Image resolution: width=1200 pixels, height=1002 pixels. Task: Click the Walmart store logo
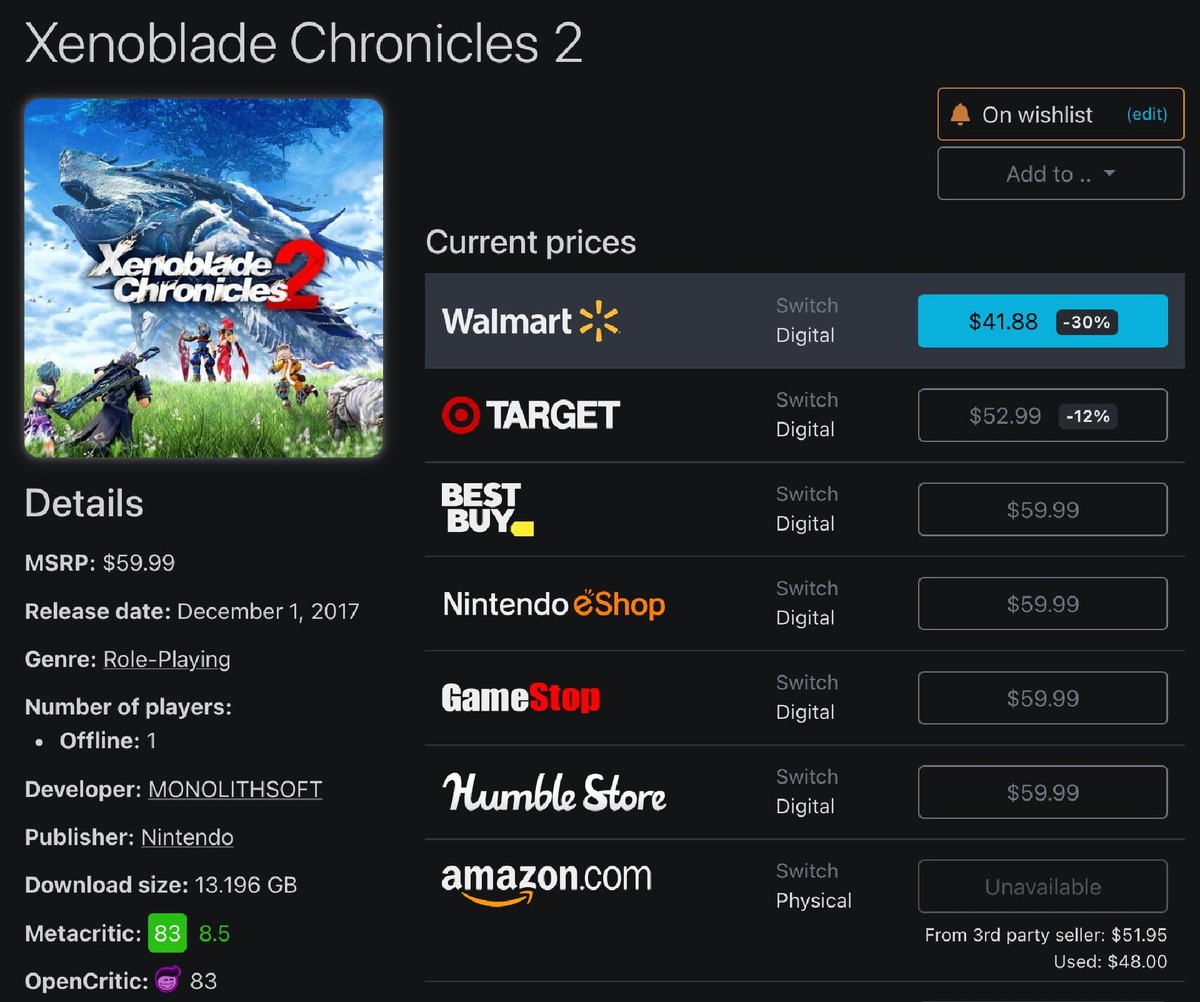531,320
